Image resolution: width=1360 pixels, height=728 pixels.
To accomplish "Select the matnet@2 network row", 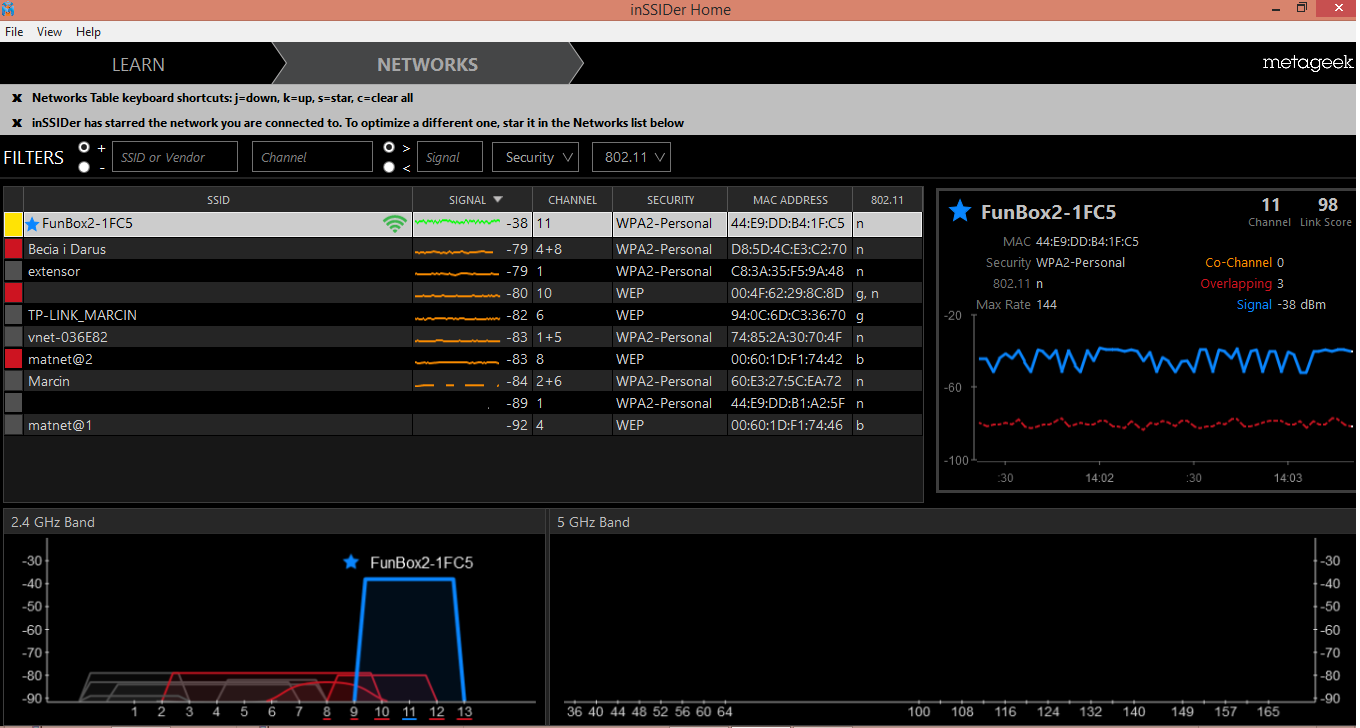I will click(x=463, y=359).
